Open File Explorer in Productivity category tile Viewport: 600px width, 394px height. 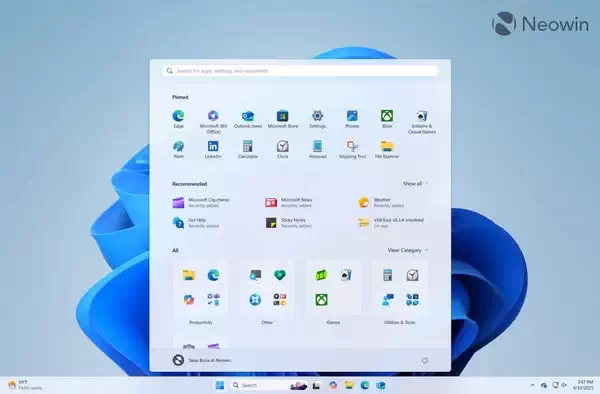(189, 275)
